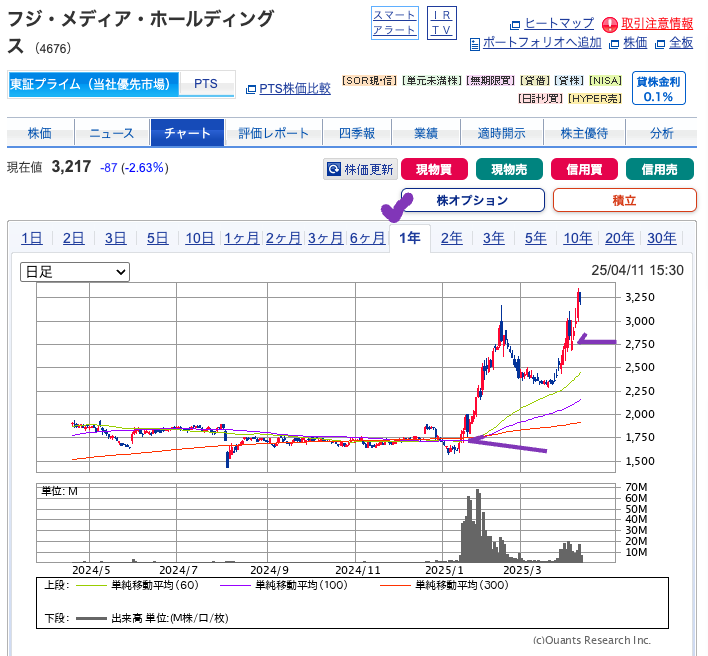Open the 取引注意情報 link
Screen dimensions: 708x656
tap(657, 23)
